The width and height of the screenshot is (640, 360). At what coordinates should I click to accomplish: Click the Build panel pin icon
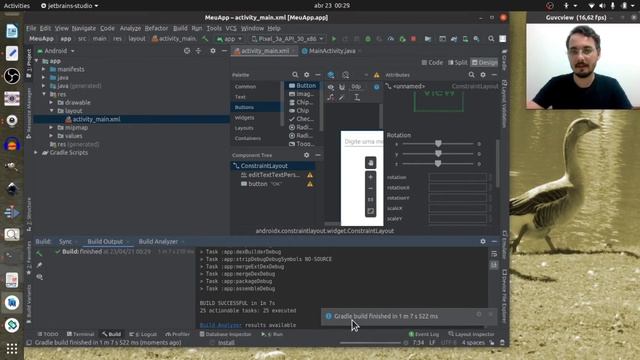click(40, 265)
